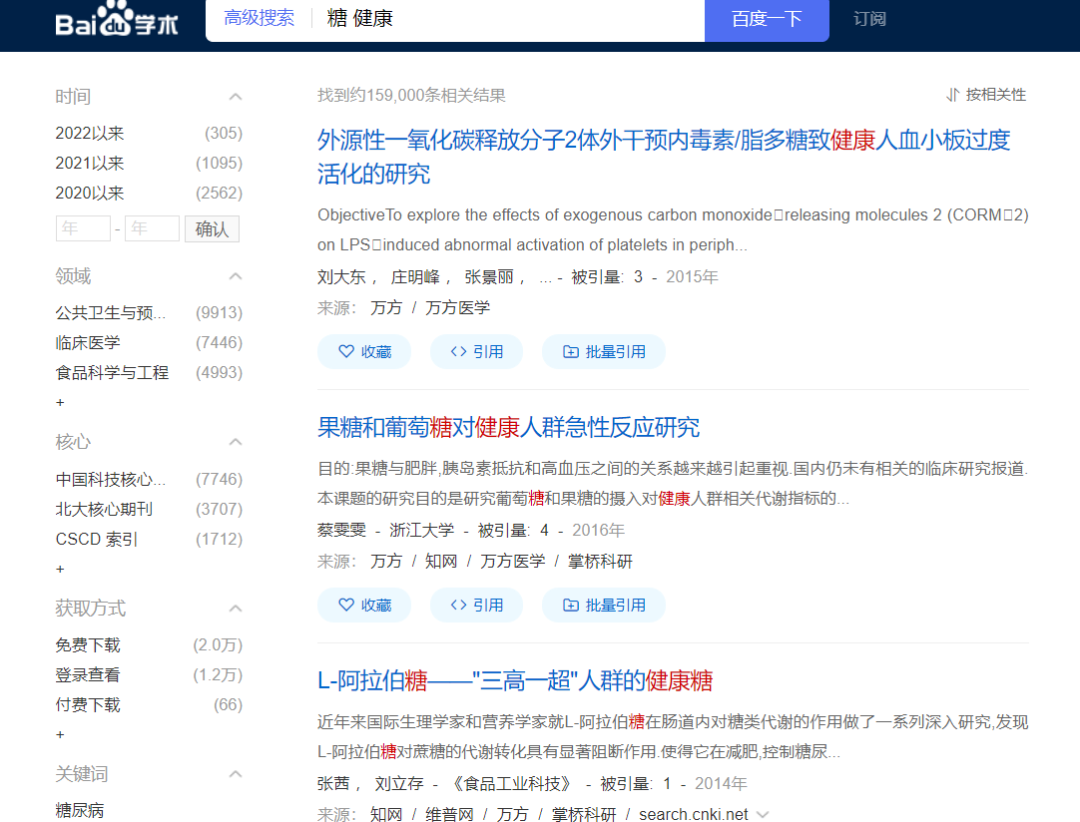Open 高级搜索 advanced search
Screen dimensions: 1080x822
coord(259,19)
